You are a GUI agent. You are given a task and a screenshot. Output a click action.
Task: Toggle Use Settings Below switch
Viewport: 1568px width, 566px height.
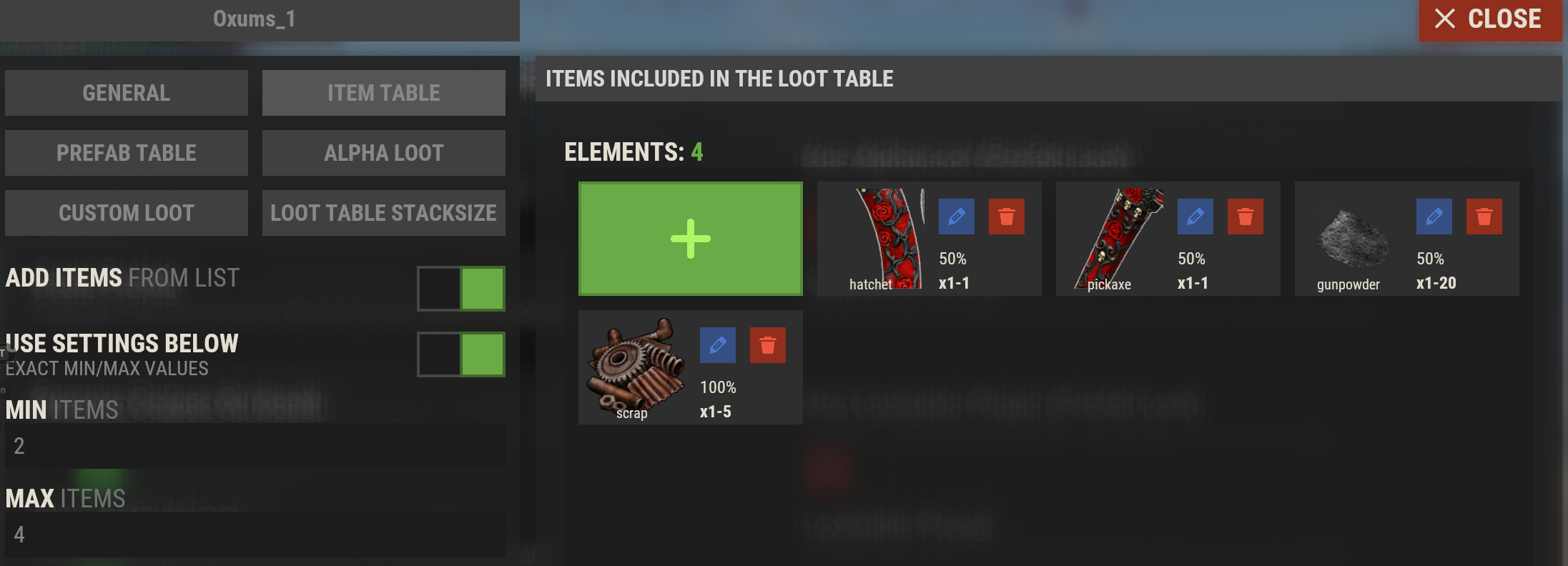click(461, 354)
